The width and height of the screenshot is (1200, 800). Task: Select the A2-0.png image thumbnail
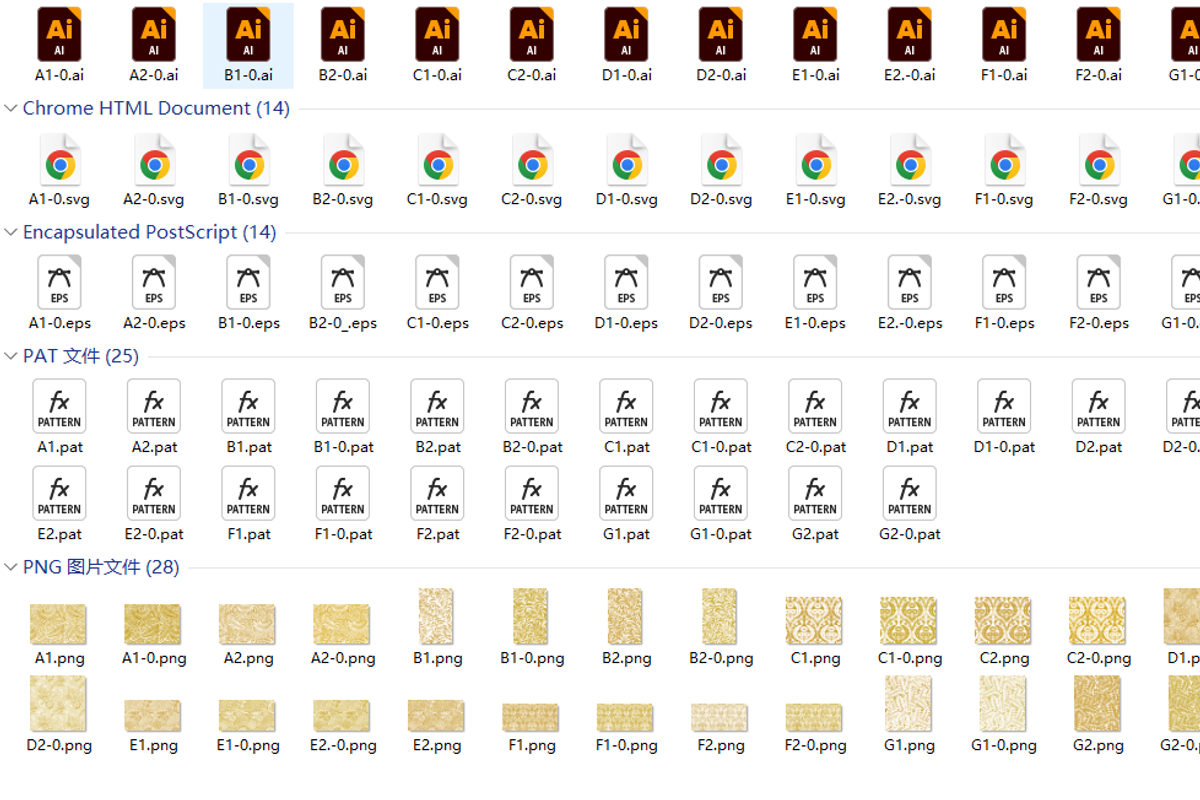click(x=343, y=625)
